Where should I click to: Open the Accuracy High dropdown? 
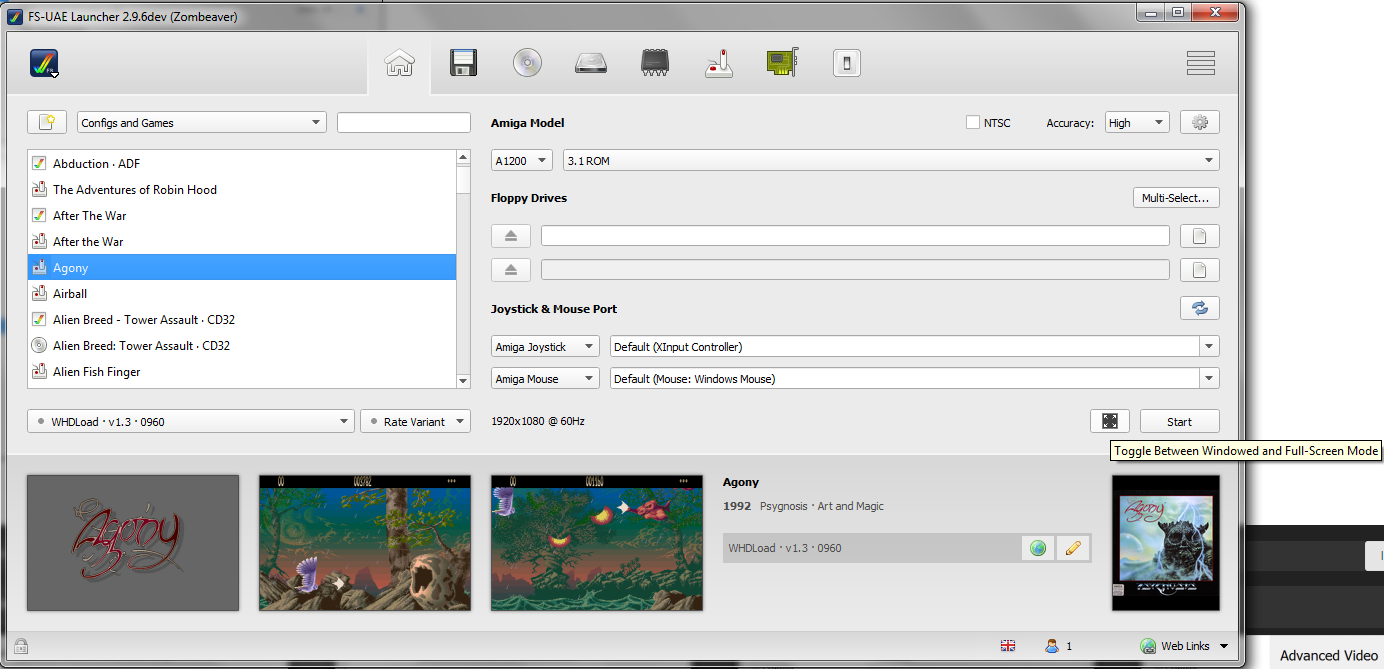pos(1137,123)
